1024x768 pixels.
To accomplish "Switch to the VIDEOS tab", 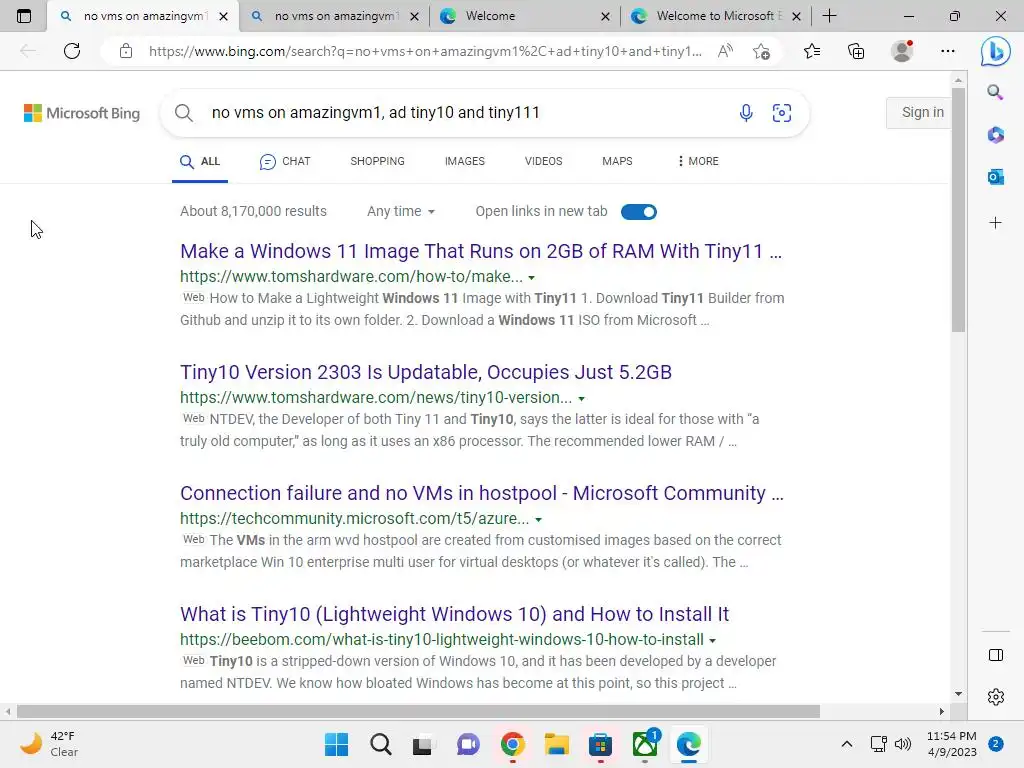I will [x=543, y=161].
